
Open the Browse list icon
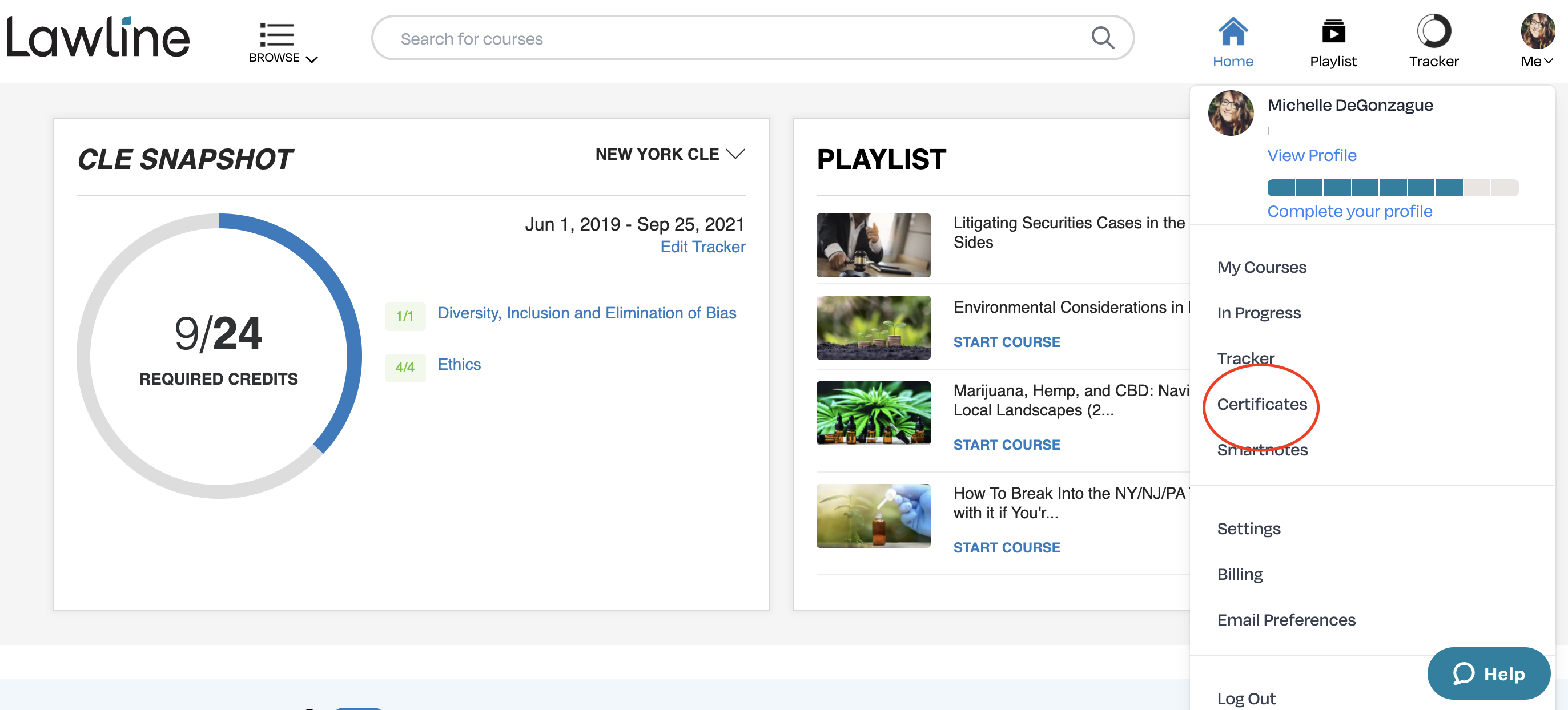[x=276, y=35]
